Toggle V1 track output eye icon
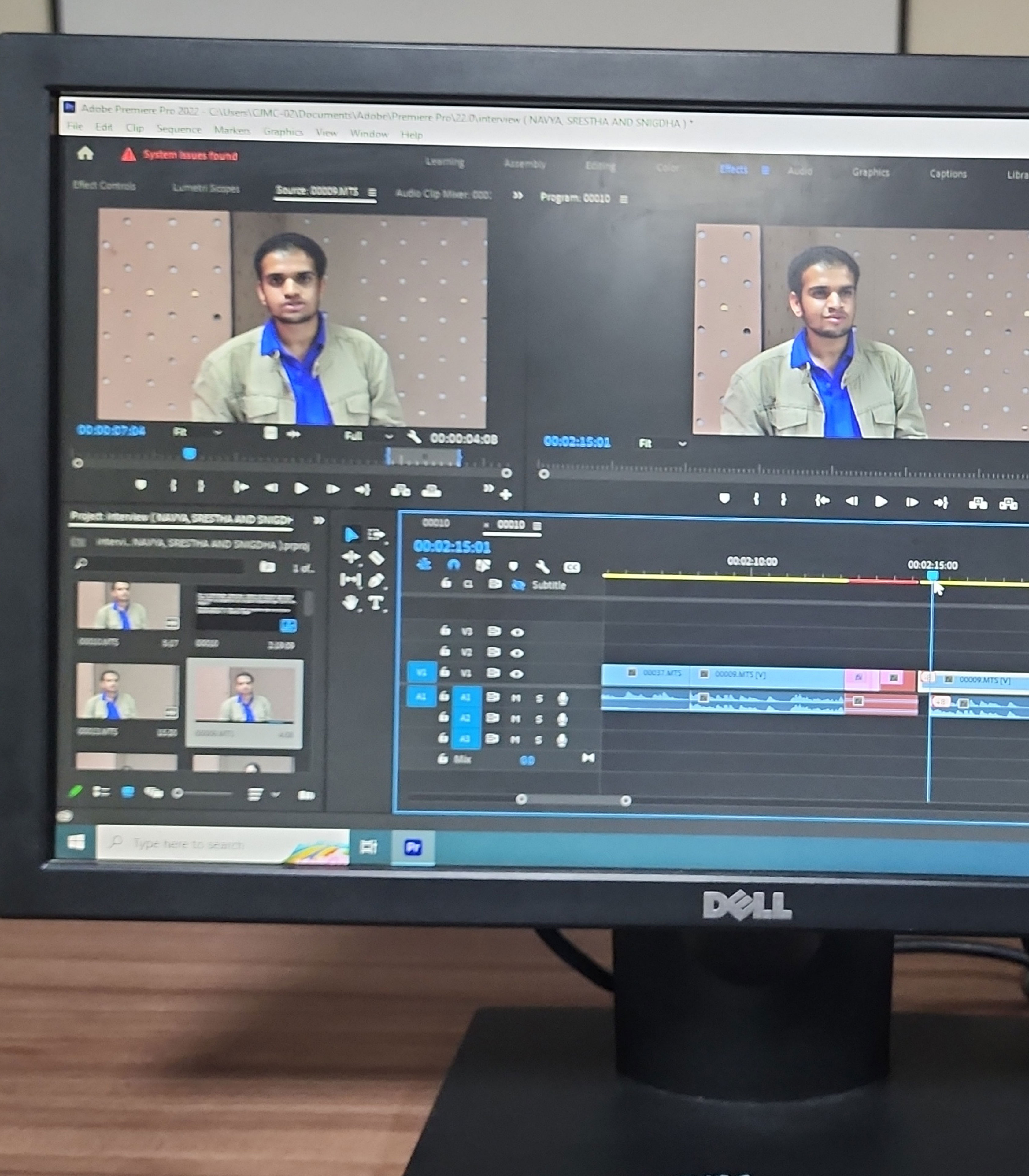This screenshot has height=1176, width=1029. [x=517, y=673]
